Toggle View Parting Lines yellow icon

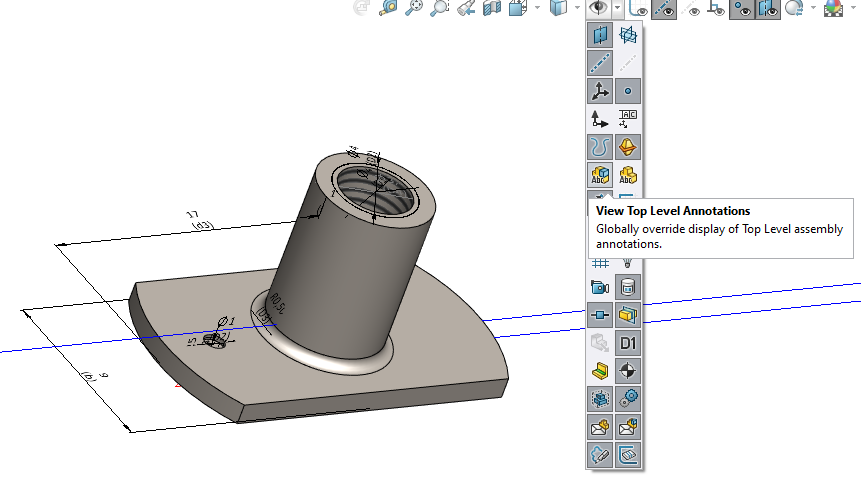pos(628,147)
